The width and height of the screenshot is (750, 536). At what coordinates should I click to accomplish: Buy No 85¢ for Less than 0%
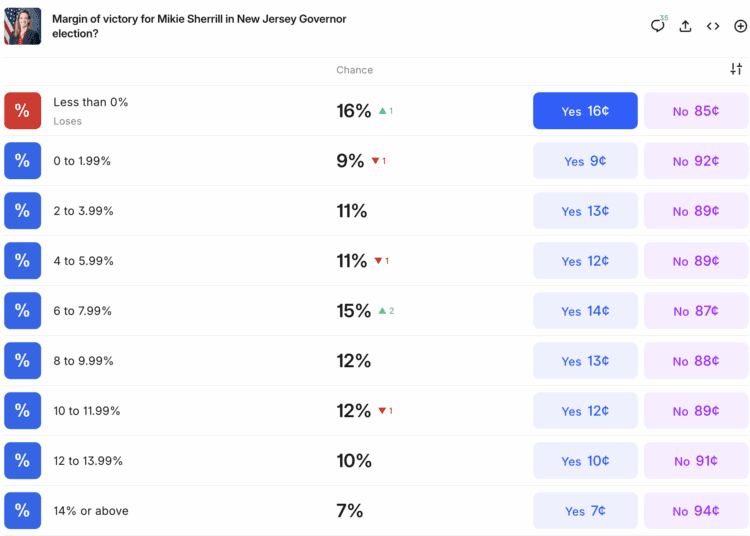[695, 111]
